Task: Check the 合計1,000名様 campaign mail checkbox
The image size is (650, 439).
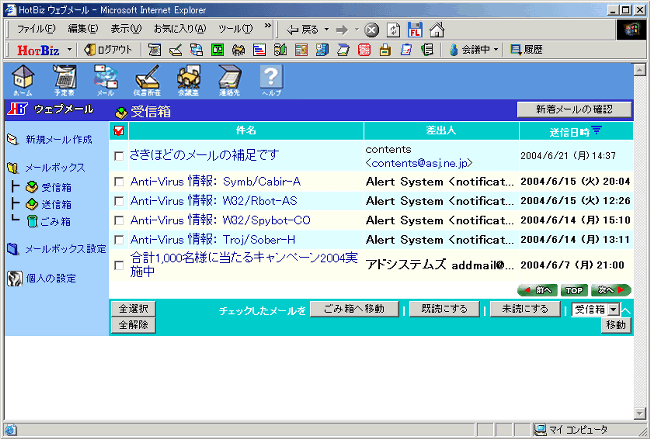Action: (x=119, y=265)
